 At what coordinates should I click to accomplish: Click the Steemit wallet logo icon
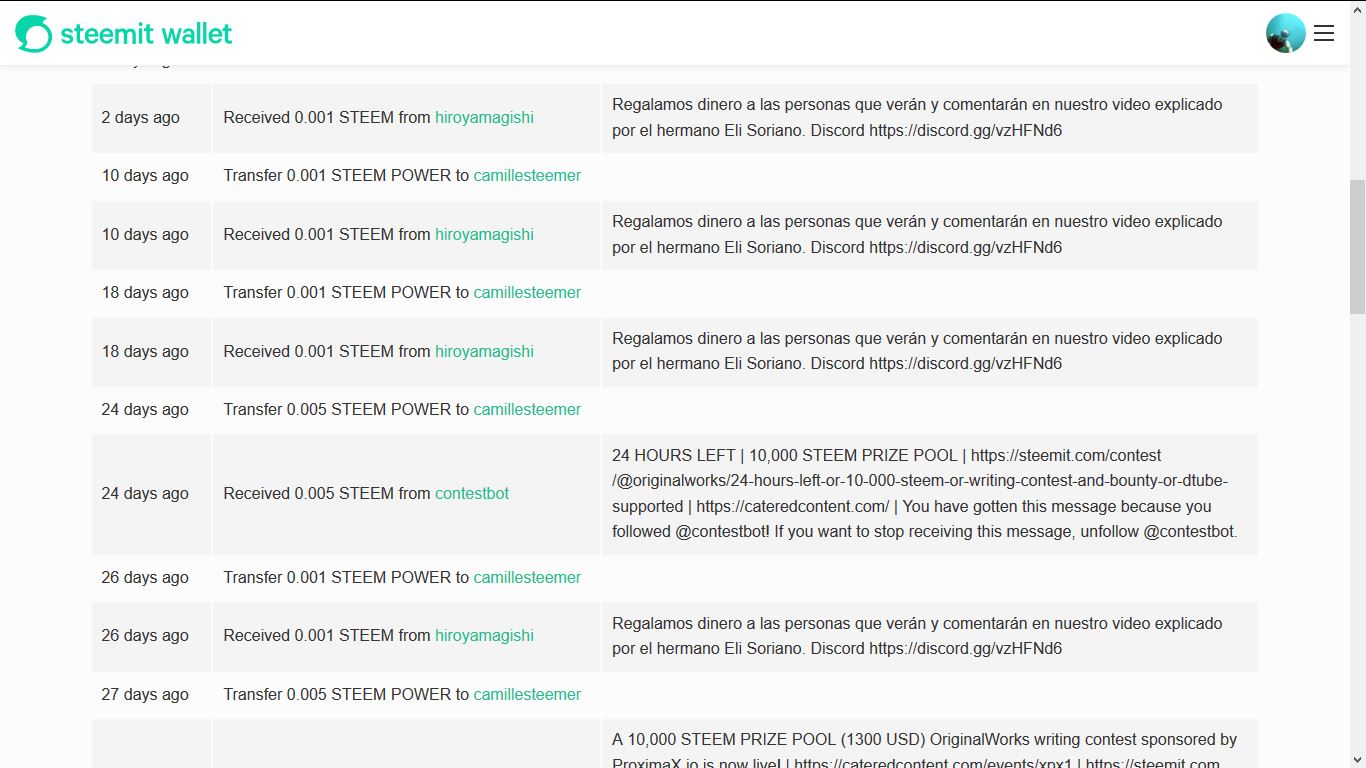33,34
